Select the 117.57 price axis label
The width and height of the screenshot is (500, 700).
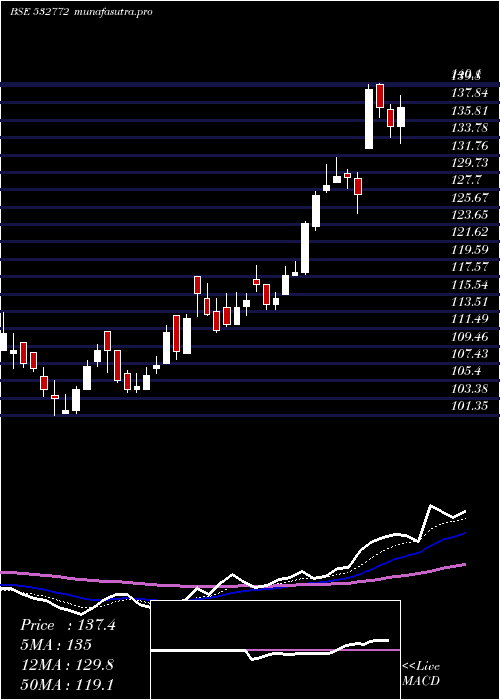click(469, 267)
